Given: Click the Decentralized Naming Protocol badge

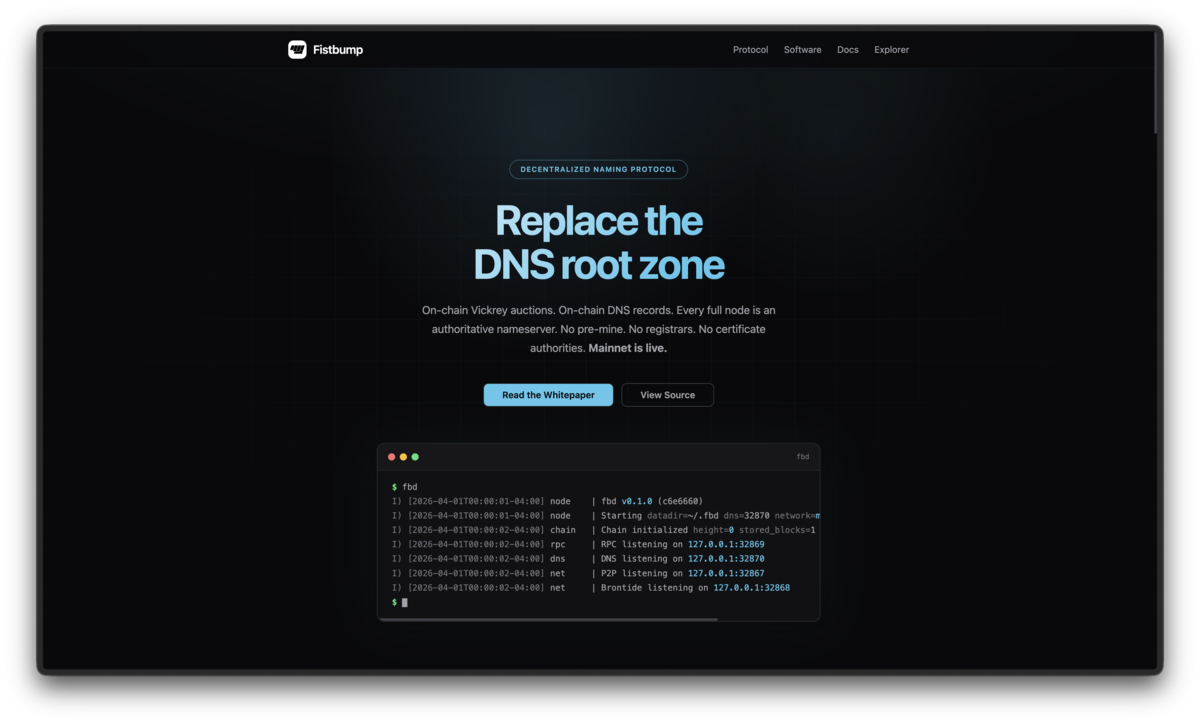Looking at the screenshot, I should 598,170.
